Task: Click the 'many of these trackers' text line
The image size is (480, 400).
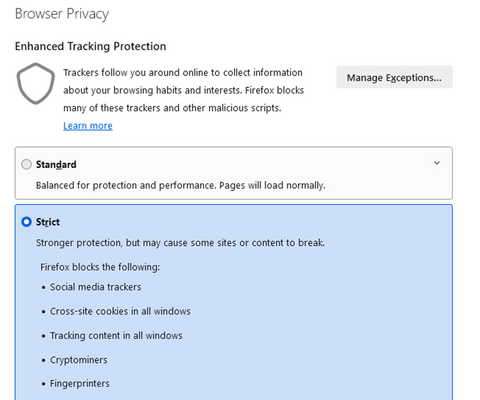Action: point(172,108)
